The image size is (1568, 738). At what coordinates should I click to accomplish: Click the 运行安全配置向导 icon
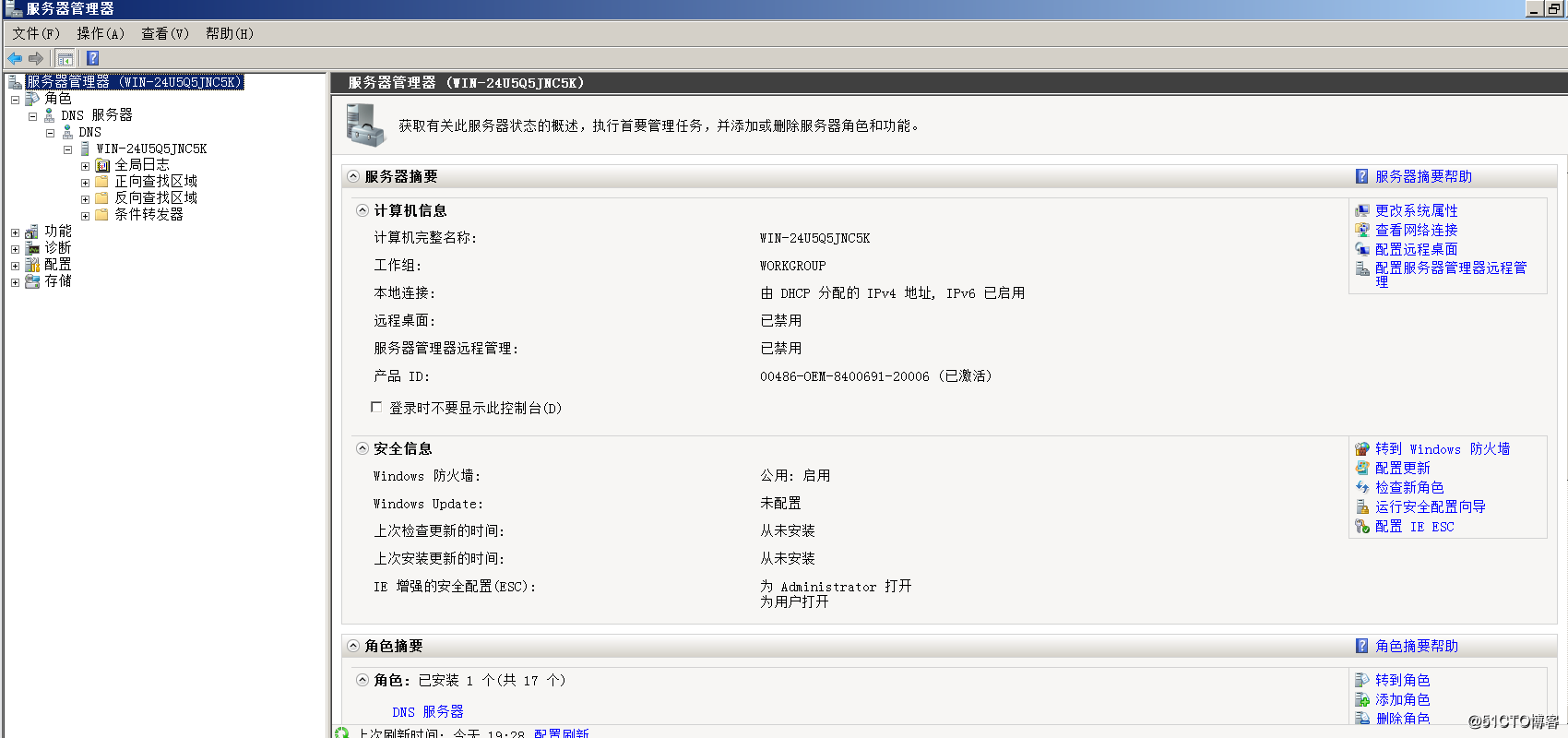(1362, 506)
